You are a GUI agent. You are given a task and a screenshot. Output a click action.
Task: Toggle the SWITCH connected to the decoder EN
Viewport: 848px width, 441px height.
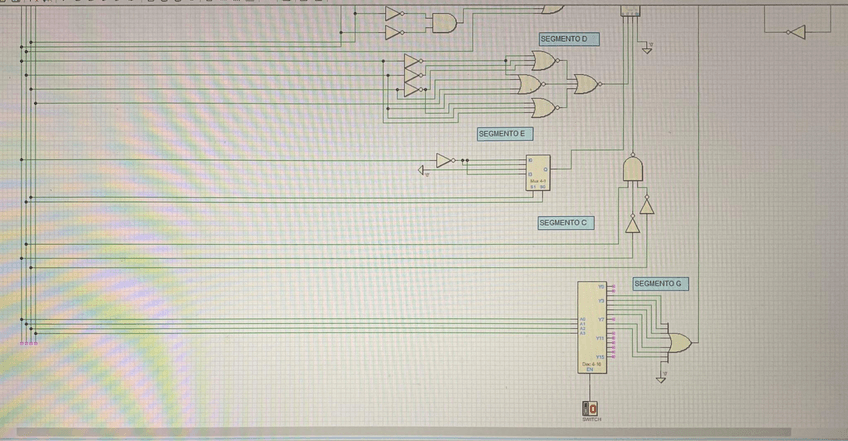tap(590, 409)
